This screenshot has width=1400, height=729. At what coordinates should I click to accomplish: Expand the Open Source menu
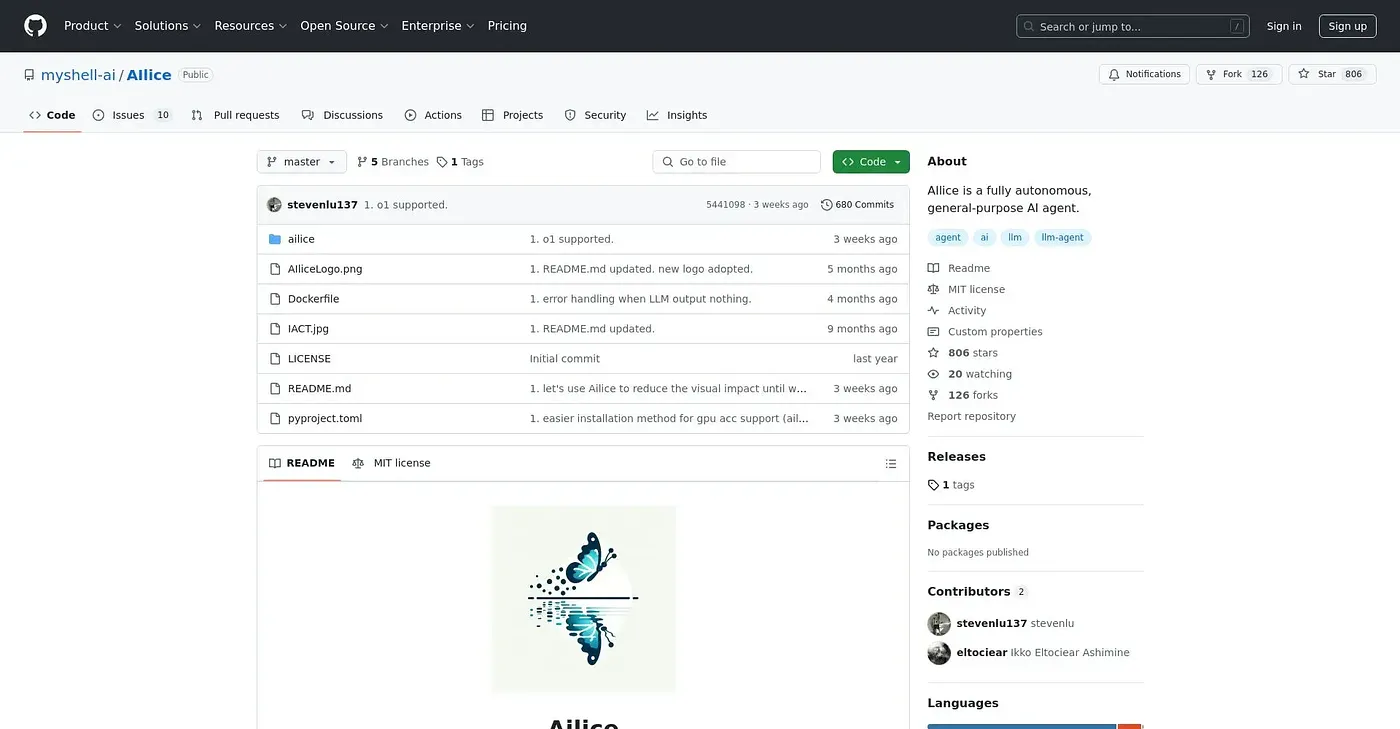pos(344,26)
